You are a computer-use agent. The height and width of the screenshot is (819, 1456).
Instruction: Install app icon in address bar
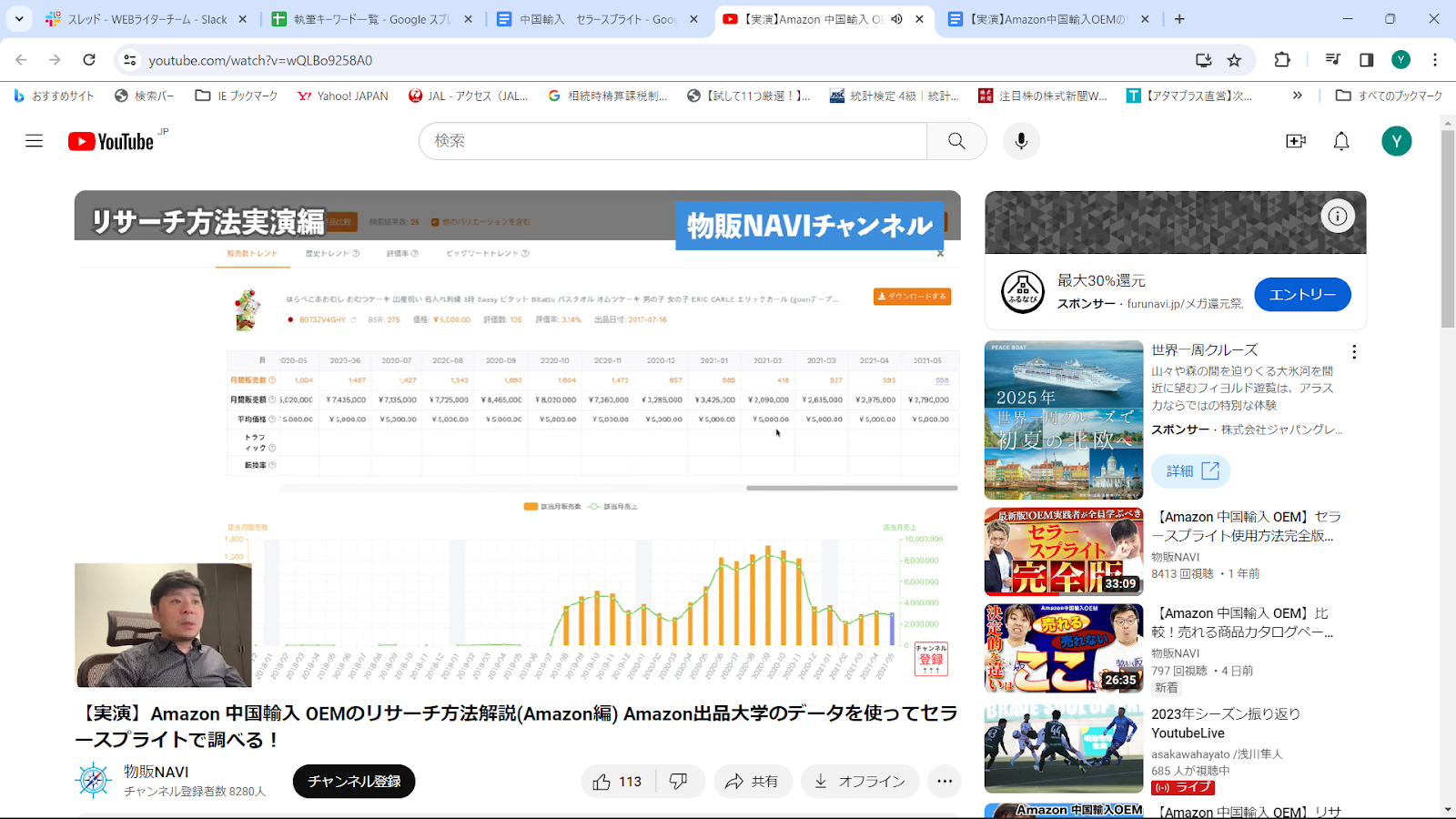1203,60
